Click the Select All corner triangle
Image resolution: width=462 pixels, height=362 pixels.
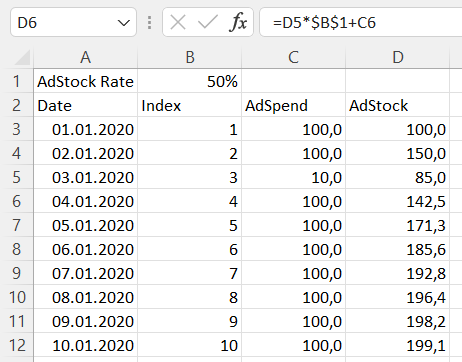click(23, 58)
